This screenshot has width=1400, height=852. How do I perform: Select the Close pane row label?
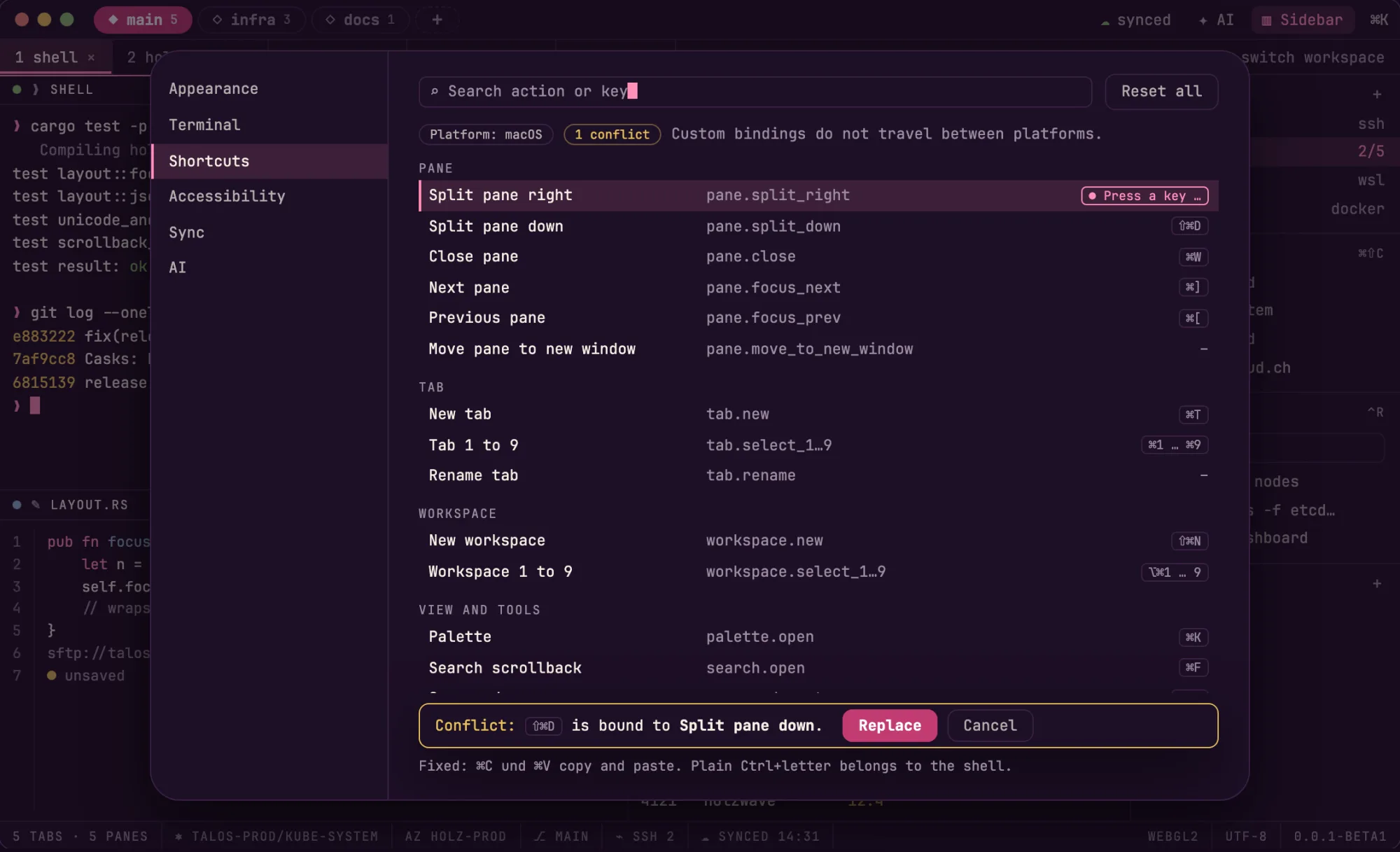click(x=473, y=257)
